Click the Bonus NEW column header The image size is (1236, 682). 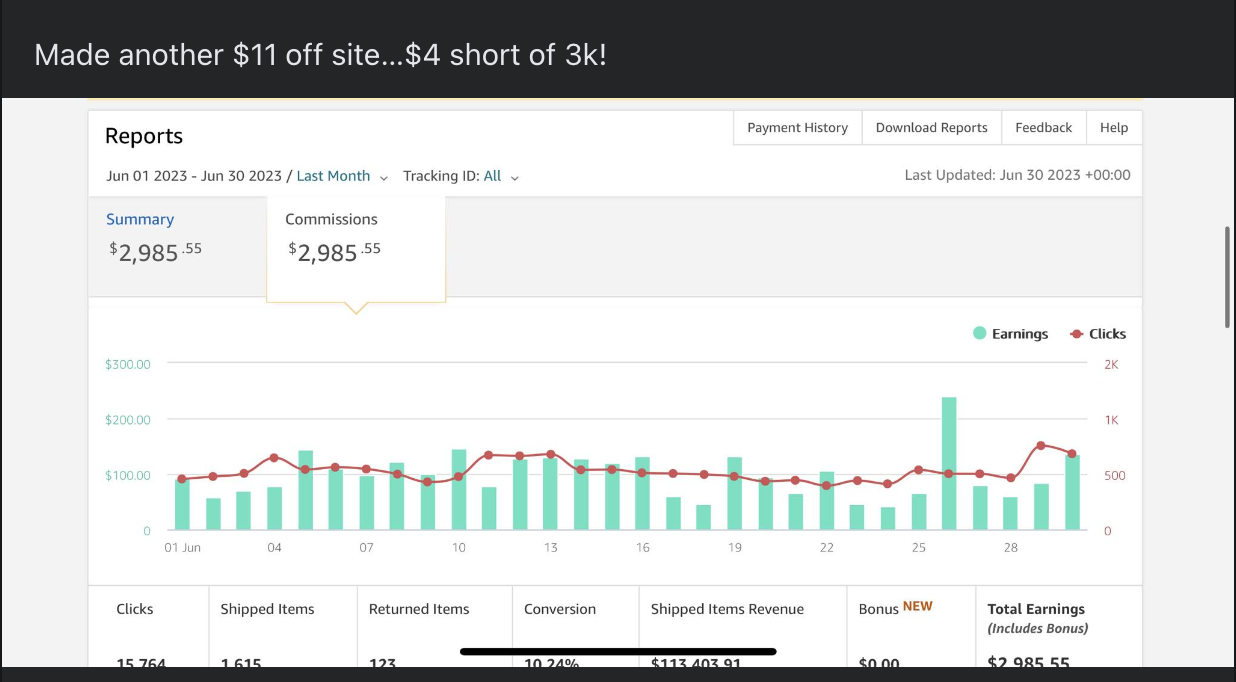coord(895,608)
